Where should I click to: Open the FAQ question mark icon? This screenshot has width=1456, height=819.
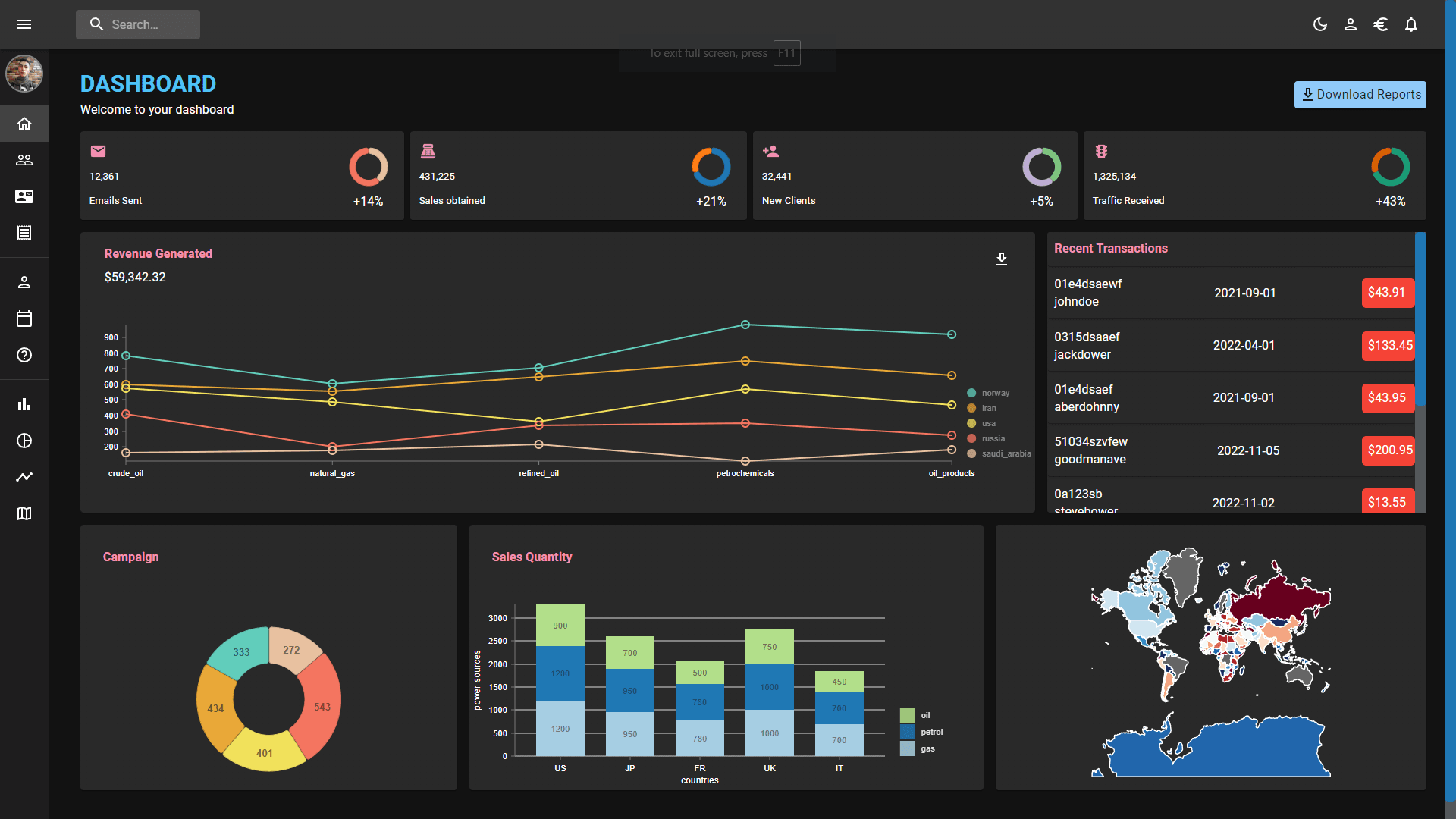click(x=24, y=355)
